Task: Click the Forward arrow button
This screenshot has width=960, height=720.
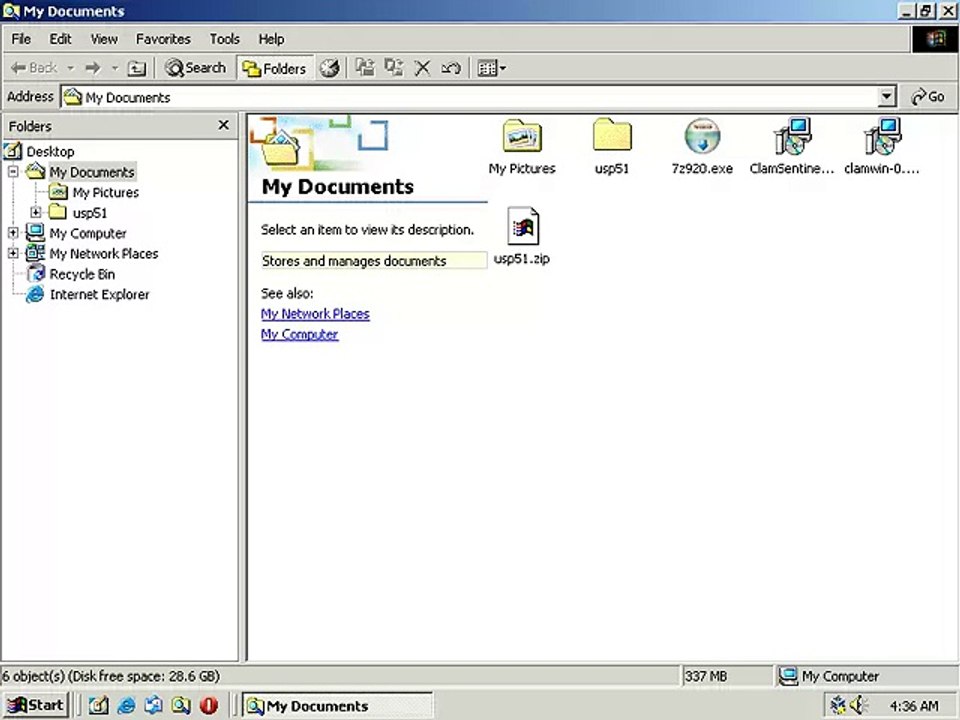Action: [x=93, y=68]
